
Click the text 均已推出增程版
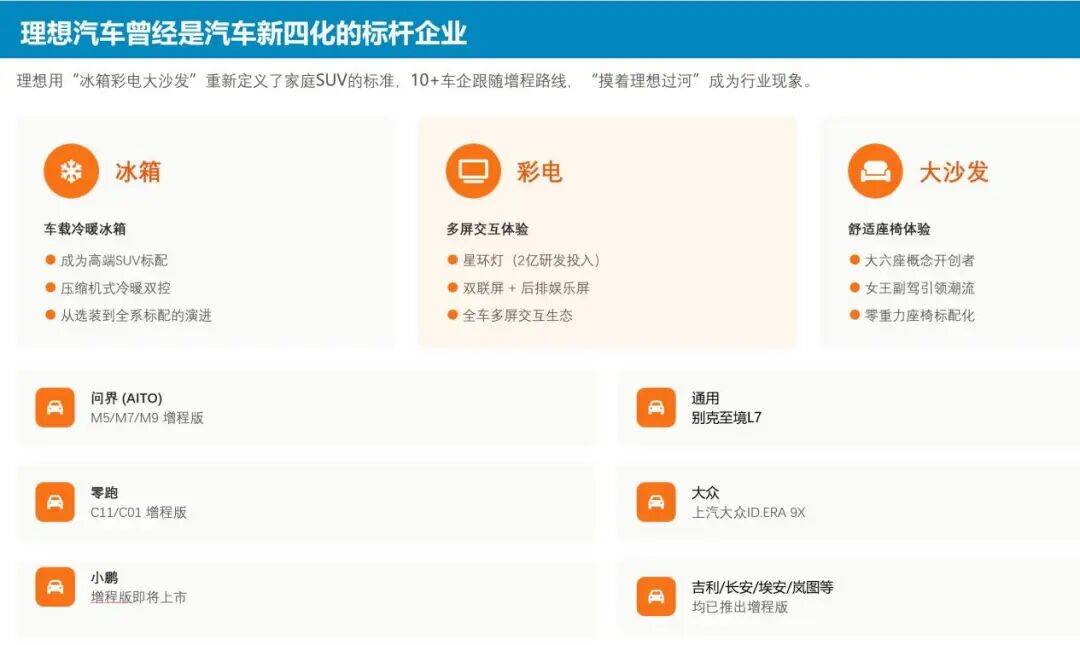tap(740, 607)
